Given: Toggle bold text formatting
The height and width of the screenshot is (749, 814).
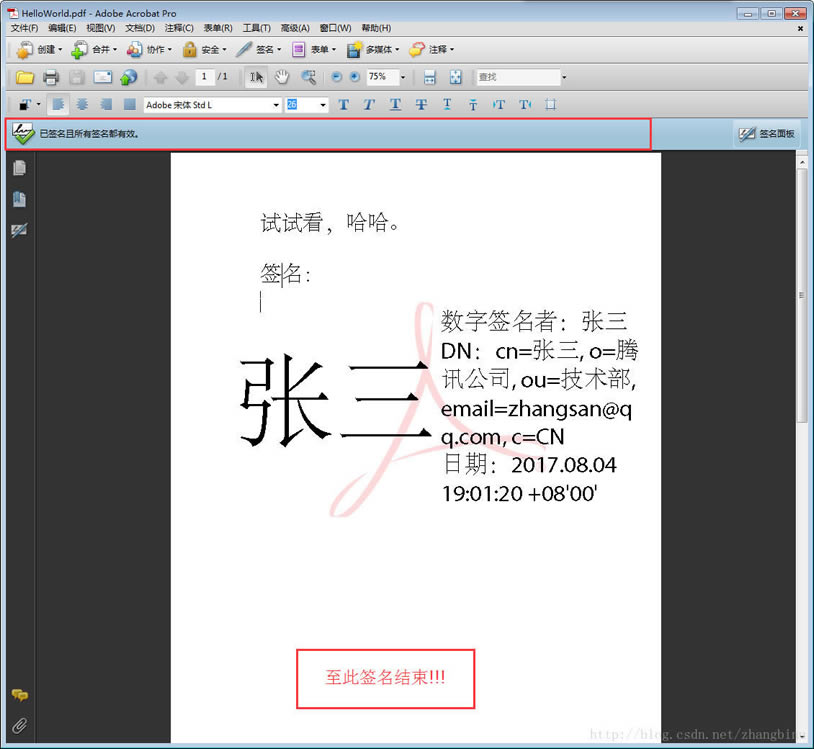Looking at the screenshot, I should (343, 105).
